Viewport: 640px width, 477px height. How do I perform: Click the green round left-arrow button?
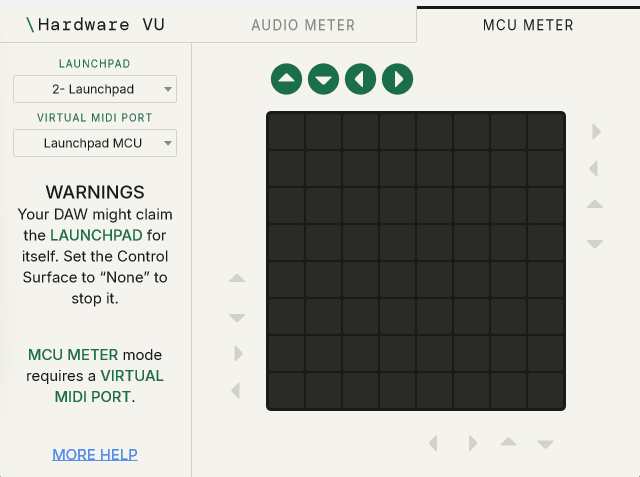pyautogui.click(x=360, y=79)
